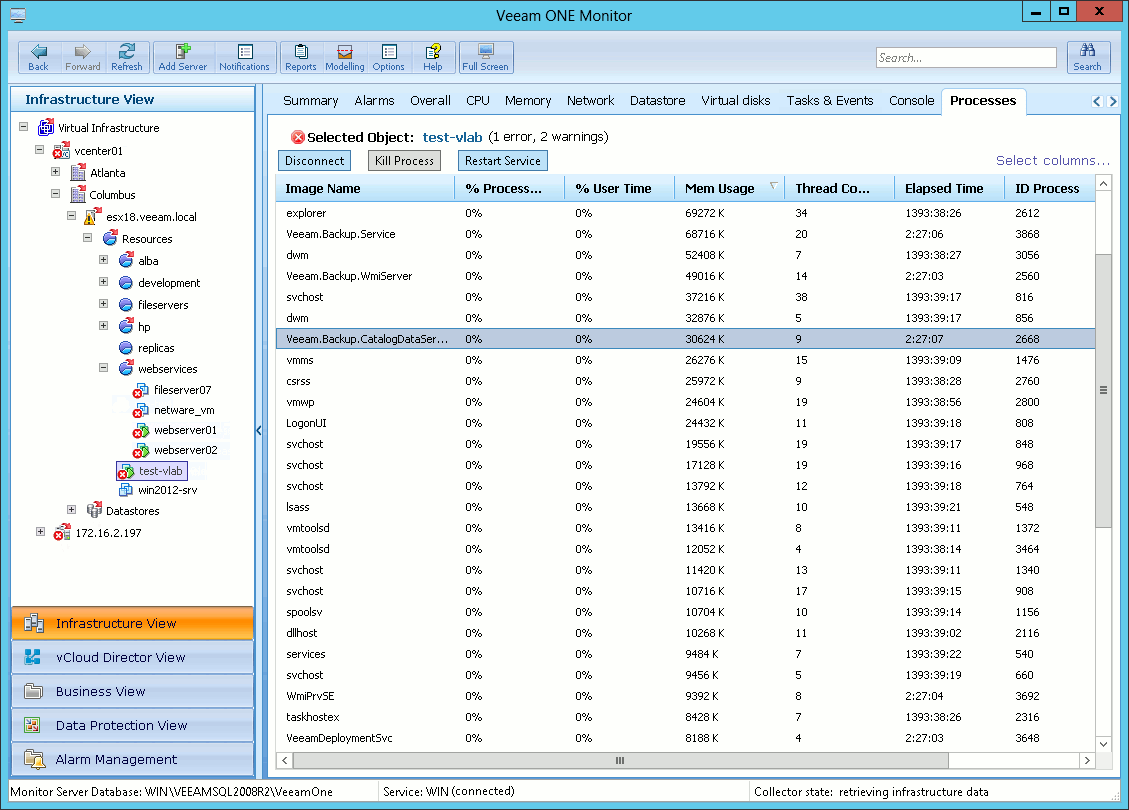Click the vertical scrollbar thumb of process list
1129x810 pixels.
tap(1103, 390)
